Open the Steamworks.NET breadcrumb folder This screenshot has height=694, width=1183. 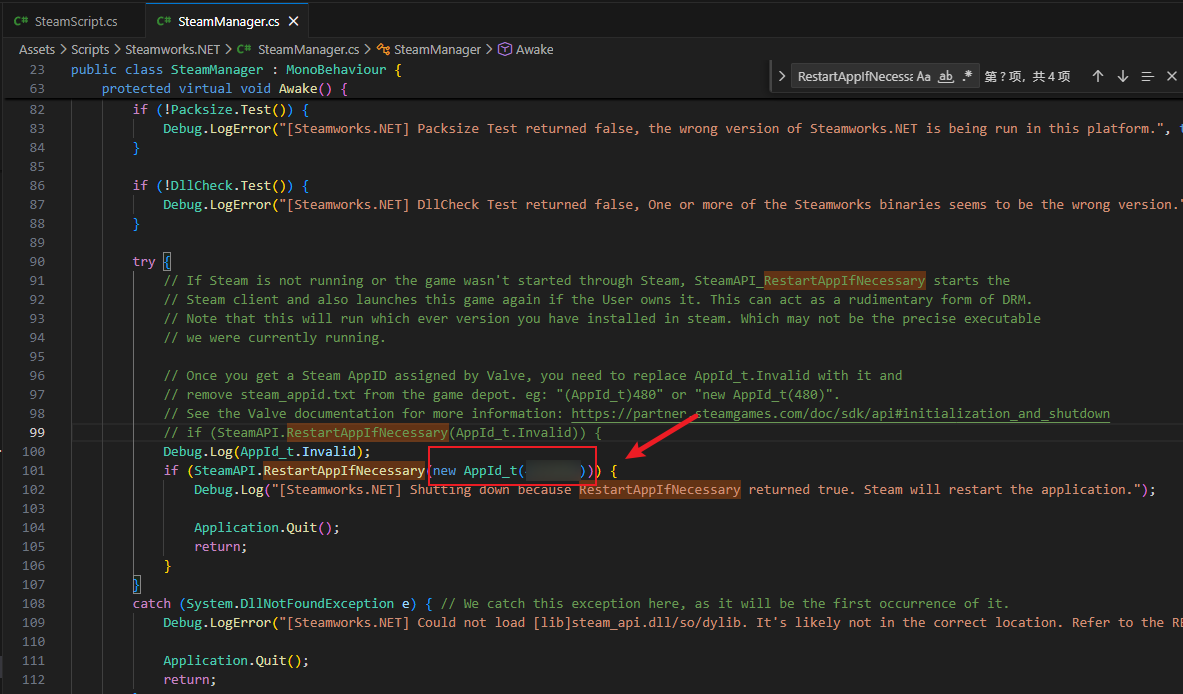pyautogui.click(x=172, y=49)
